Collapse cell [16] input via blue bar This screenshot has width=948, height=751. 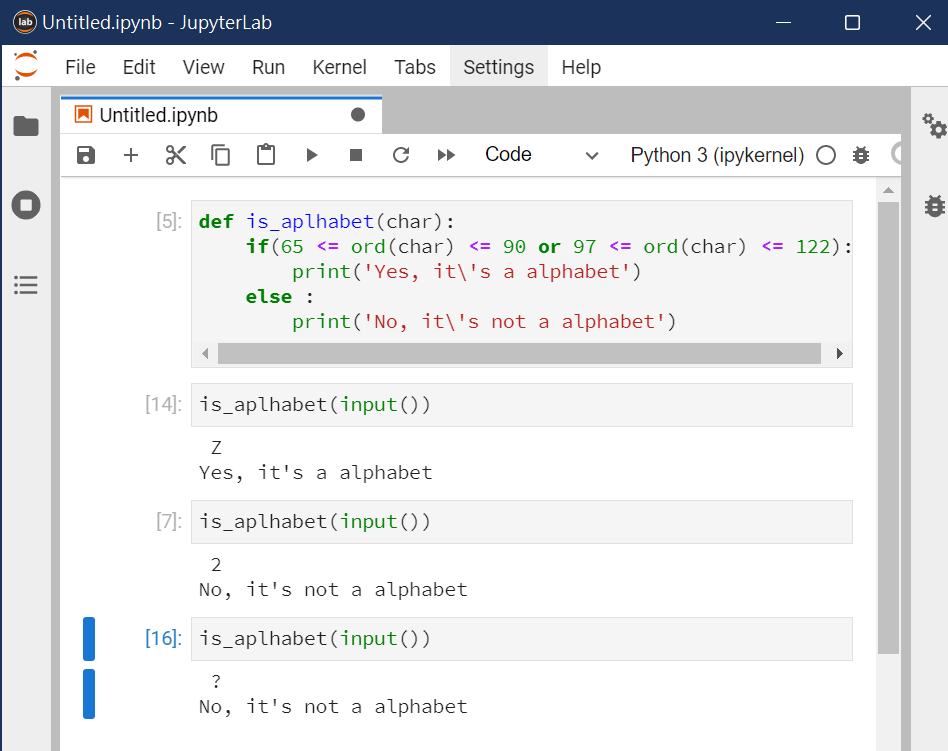tap(89, 639)
